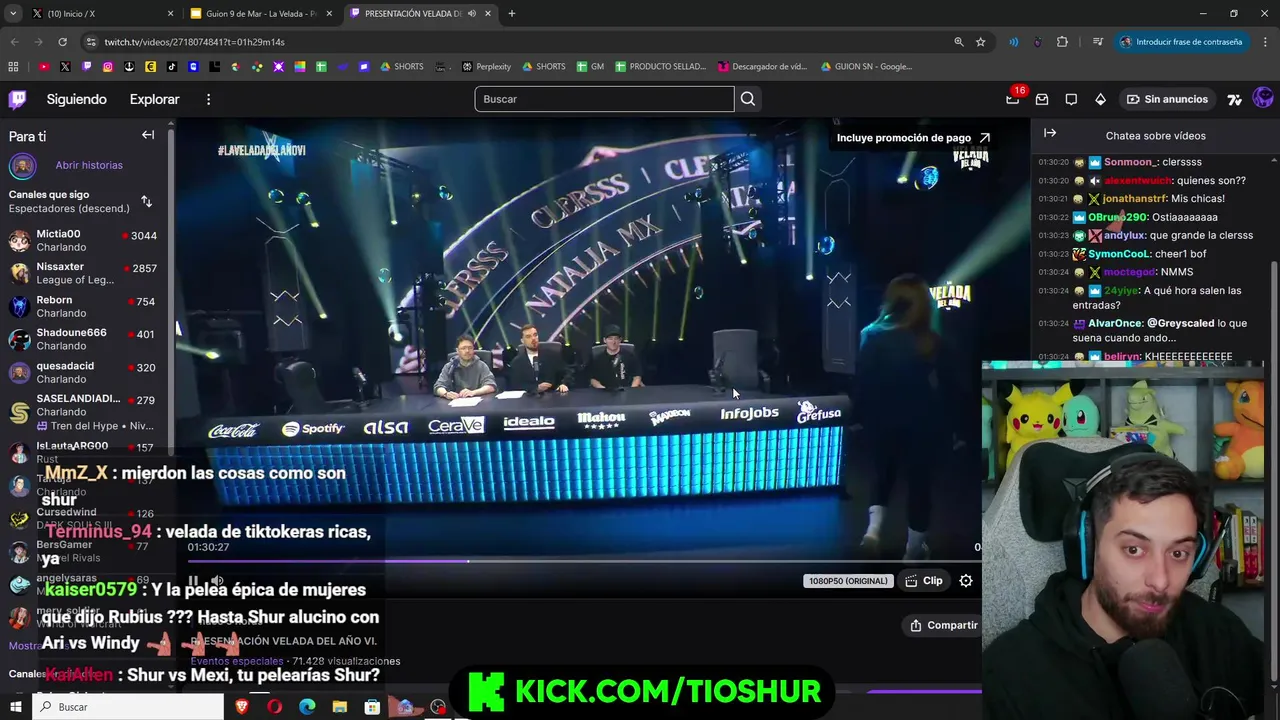Viewport: 1280px width, 720px height.
Task: Bookmark this page with star icon
Action: (x=981, y=42)
